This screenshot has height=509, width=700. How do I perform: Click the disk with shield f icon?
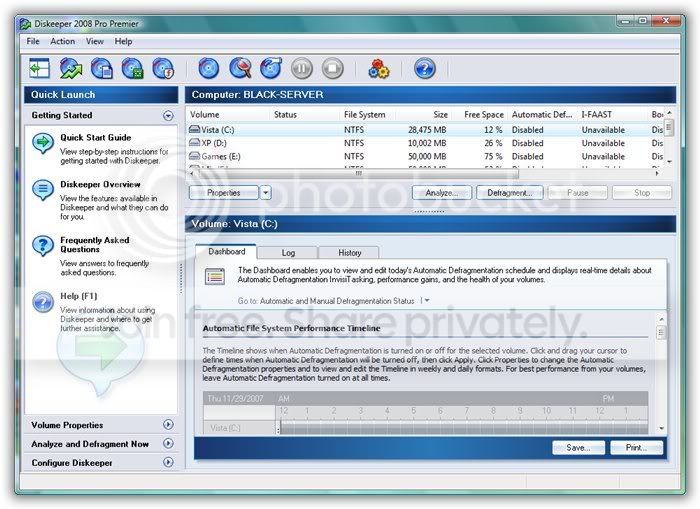163,68
